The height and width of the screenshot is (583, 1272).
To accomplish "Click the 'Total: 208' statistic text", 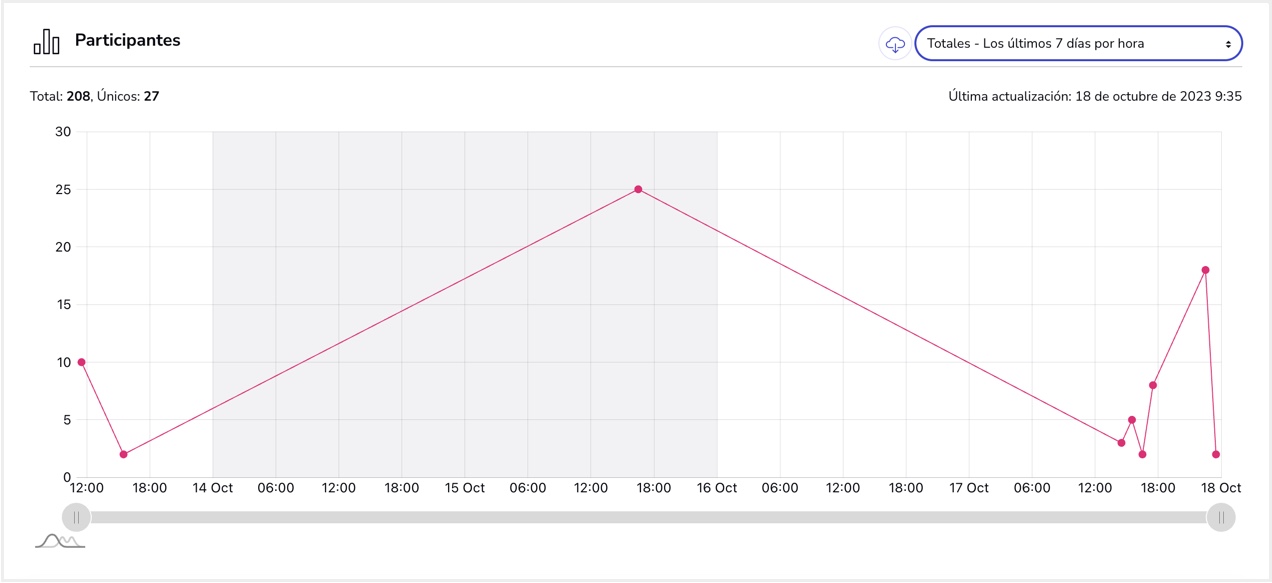I will click(60, 97).
